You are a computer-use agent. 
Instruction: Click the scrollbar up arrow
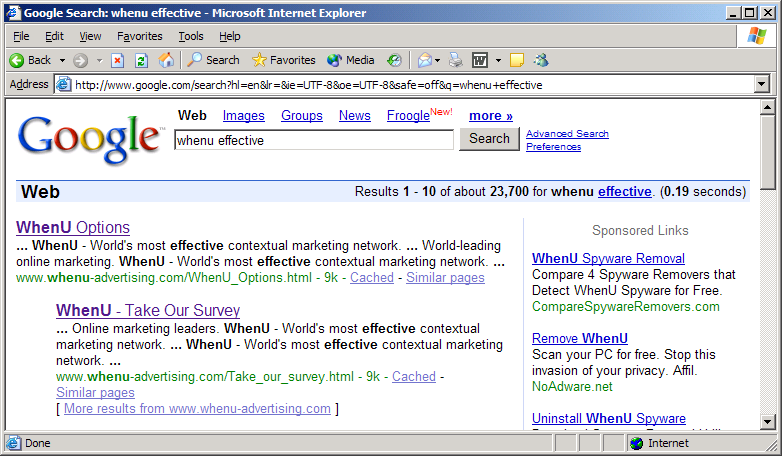pos(767,107)
